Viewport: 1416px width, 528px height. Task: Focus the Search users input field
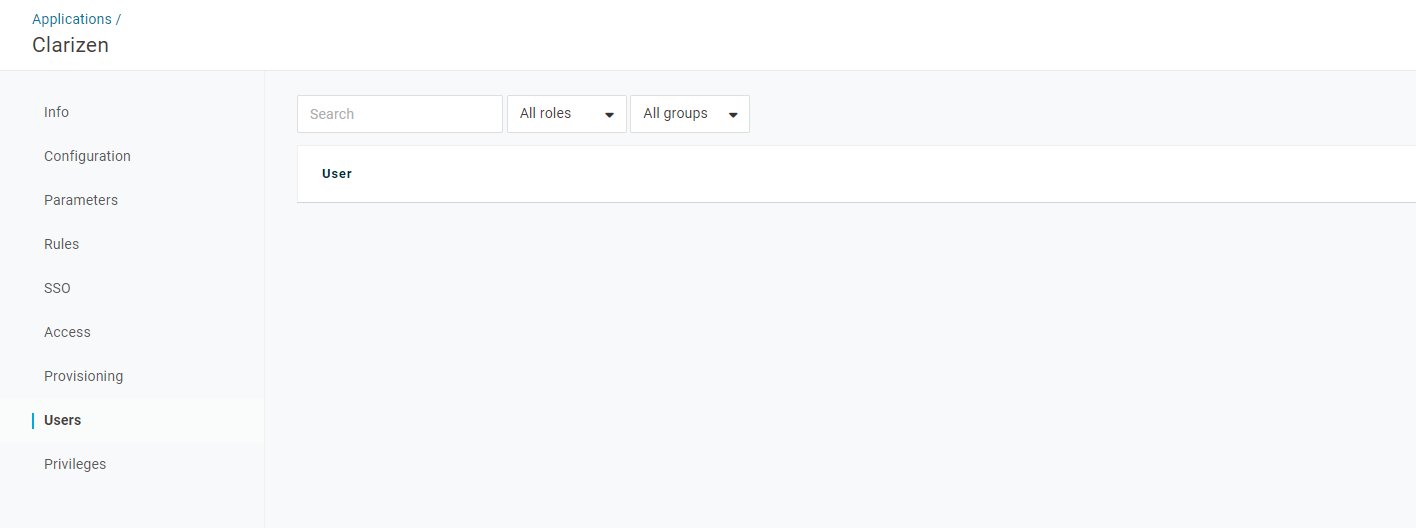coord(400,114)
